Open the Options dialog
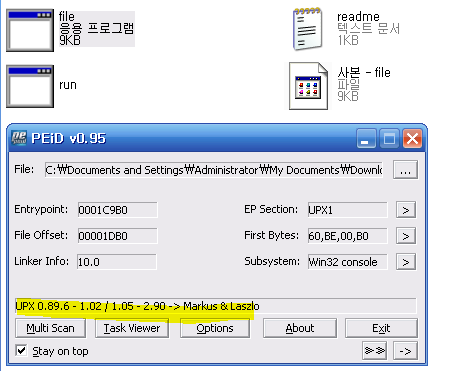Viewport: 456px width, 371px height. pyautogui.click(x=215, y=328)
